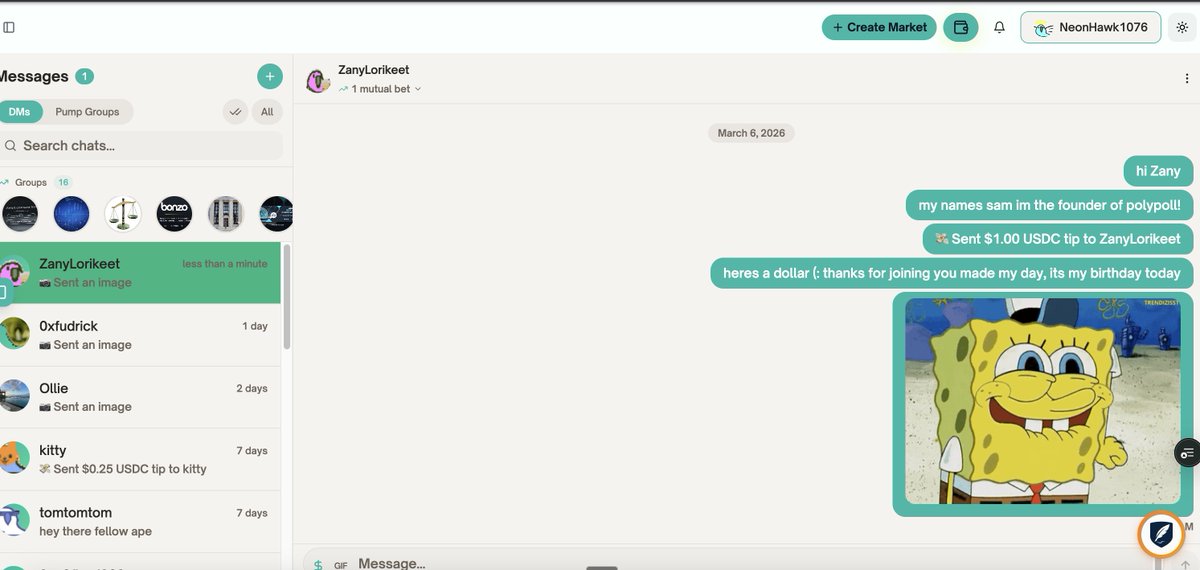Screen dimensions: 1200x570
Task: Open the NeonHawk1076 profile menu
Action: point(1090,27)
